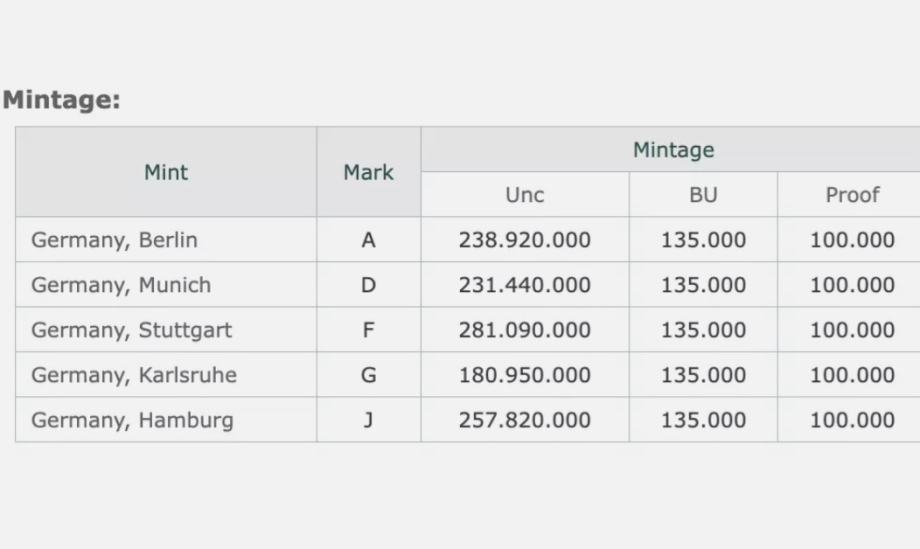This screenshot has height=549, width=920.
Task: Click the 238.920.000 Unc value
Action: click(524, 240)
